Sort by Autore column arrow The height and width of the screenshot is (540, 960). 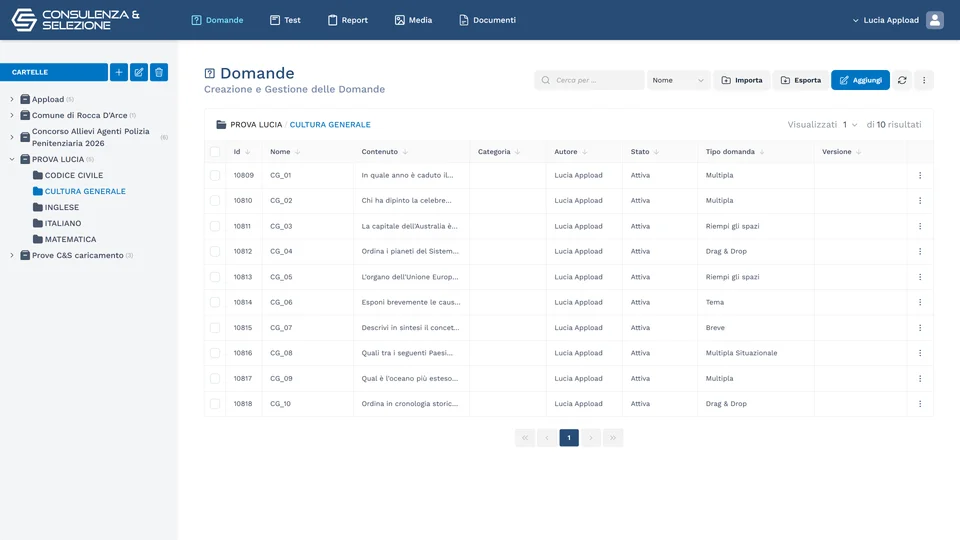585,152
